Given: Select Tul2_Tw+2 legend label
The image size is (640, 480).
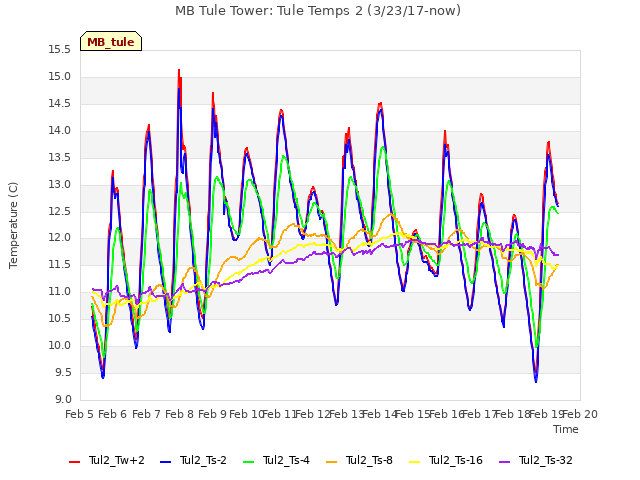Looking at the screenshot, I should (x=117, y=460).
